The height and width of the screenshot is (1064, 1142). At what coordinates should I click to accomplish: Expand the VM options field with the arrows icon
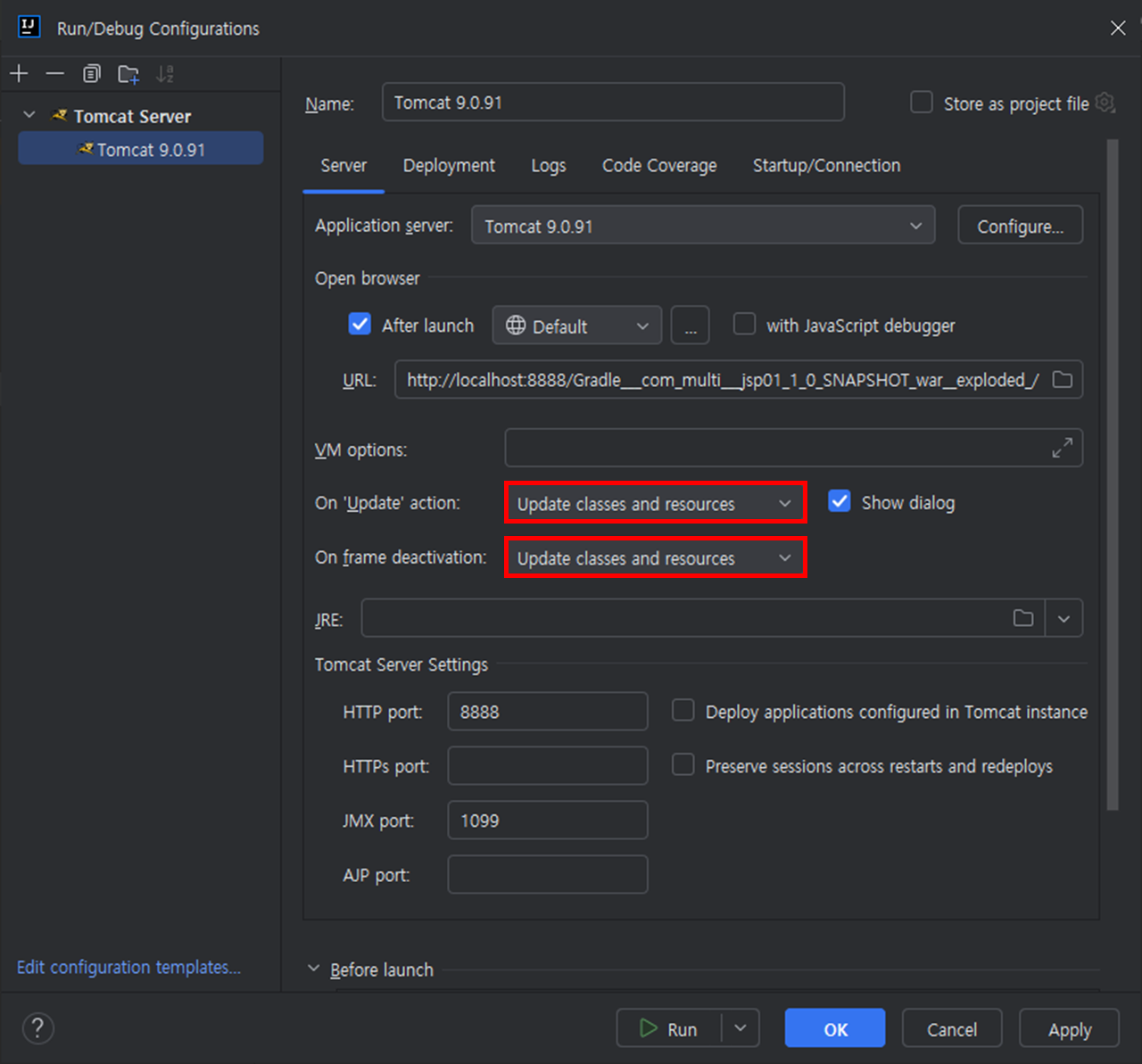pyautogui.click(x=1062, y=449)
